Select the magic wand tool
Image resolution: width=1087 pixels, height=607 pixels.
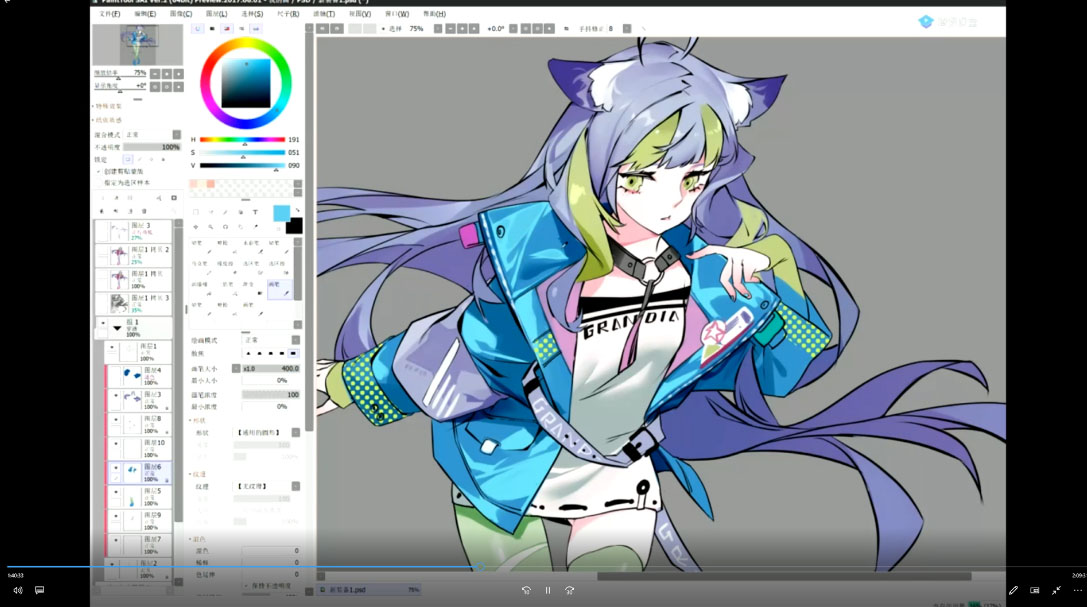[x=225, y=212]
